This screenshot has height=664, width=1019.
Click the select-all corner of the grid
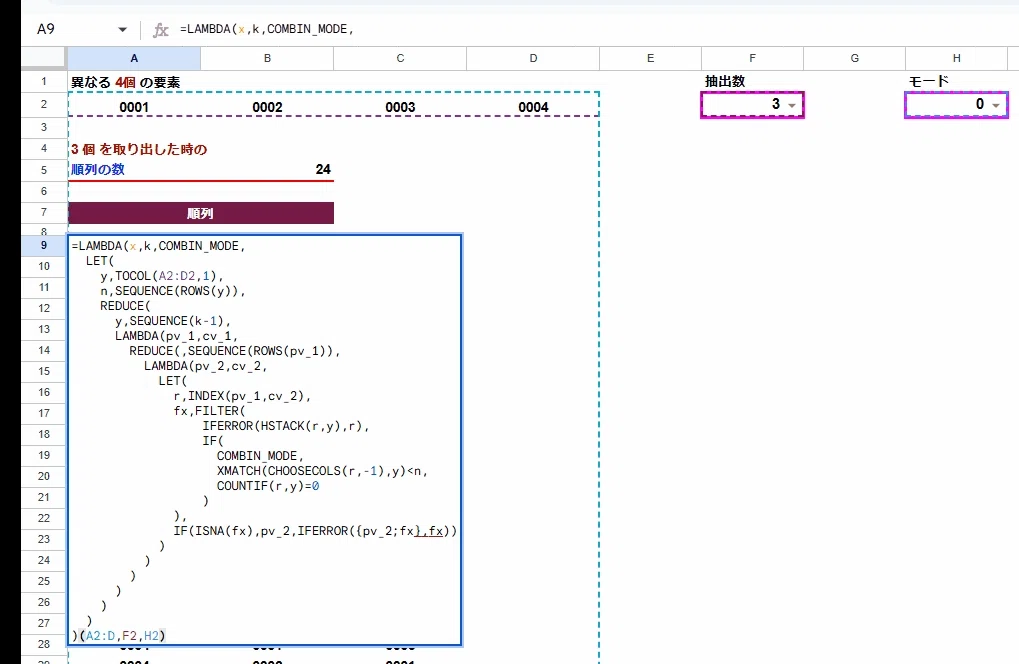coord(44,58)
